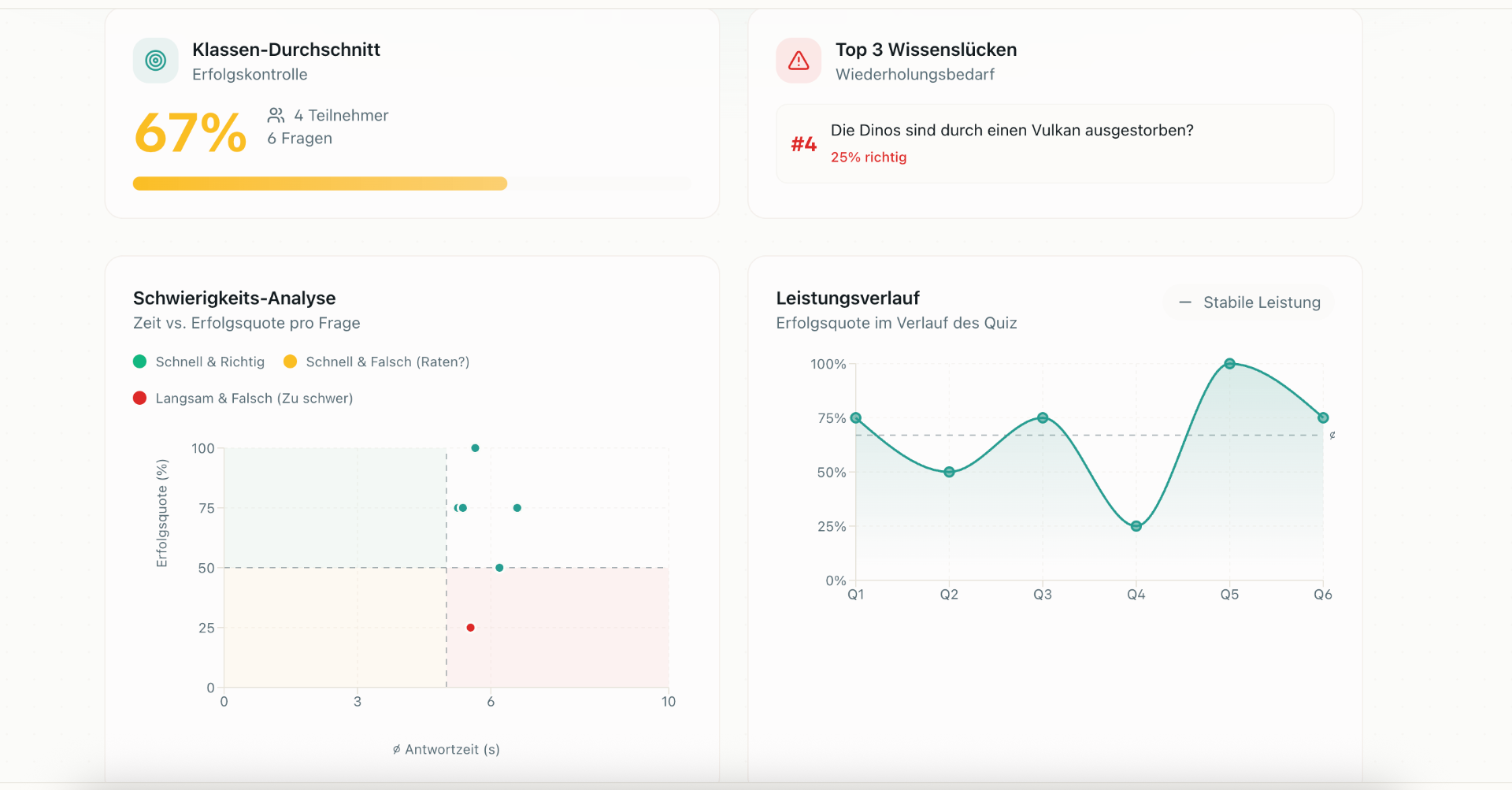Click the 67% average score

tap(191, 132)
